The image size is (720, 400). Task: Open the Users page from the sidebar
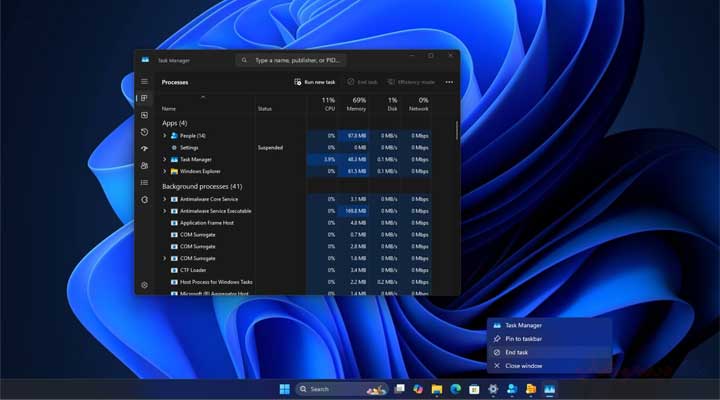(144, 166)
